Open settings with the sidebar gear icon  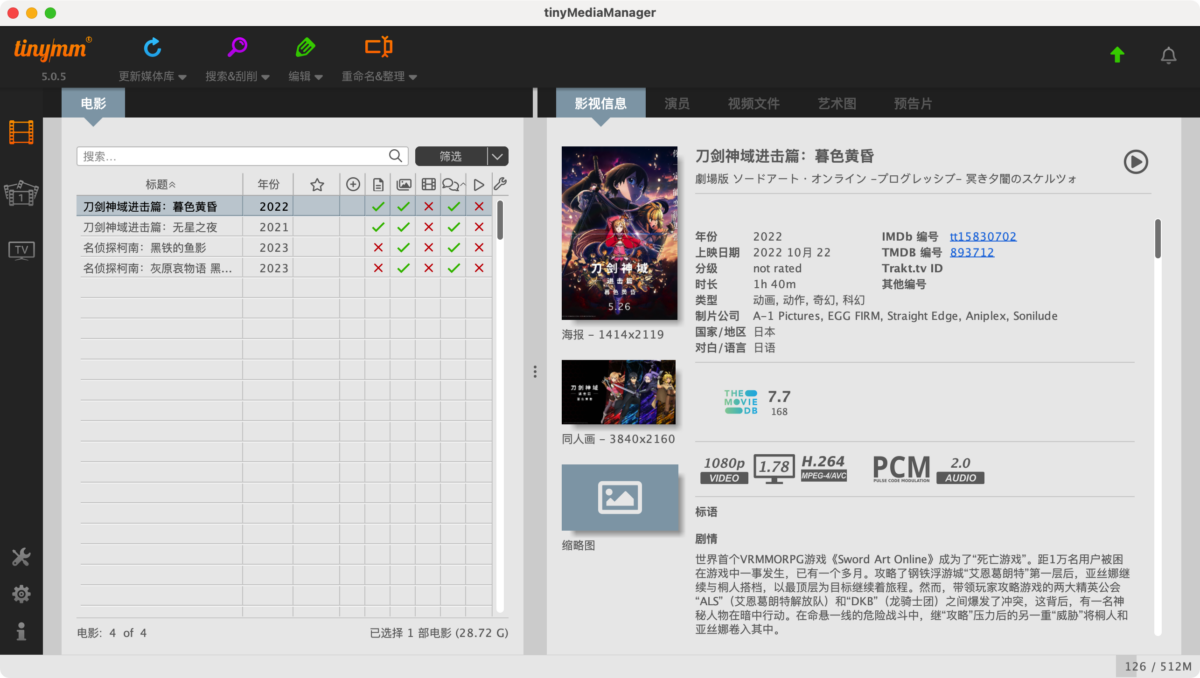pos(21,594)
